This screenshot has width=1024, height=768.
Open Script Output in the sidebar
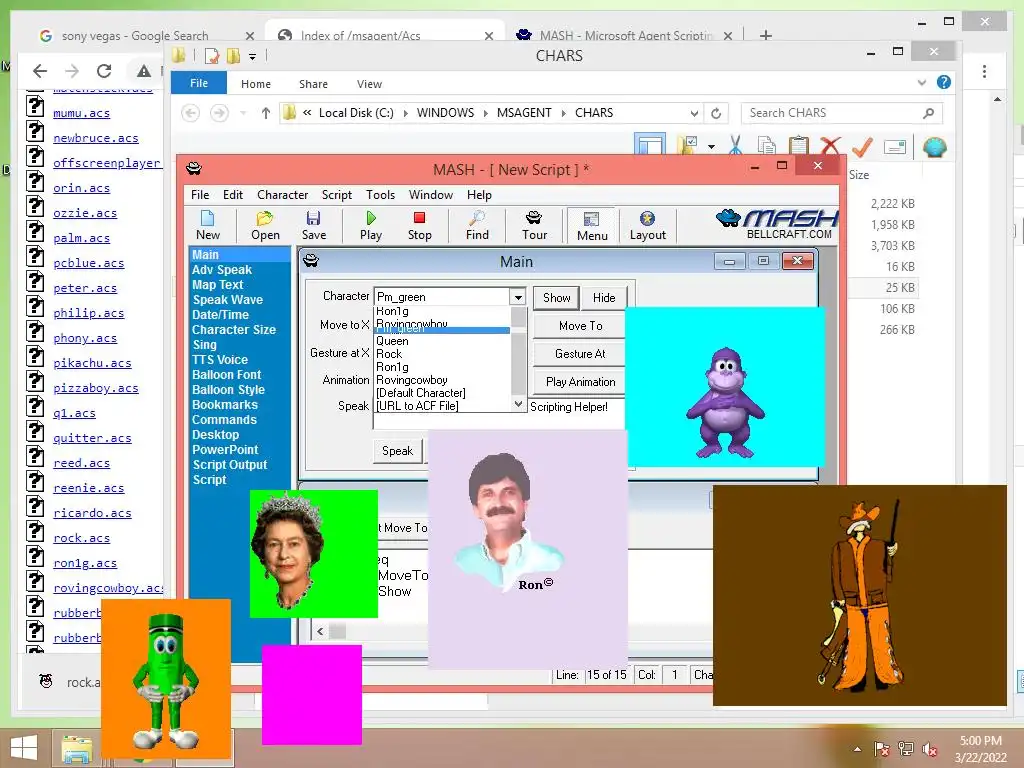tap(230, 465)
